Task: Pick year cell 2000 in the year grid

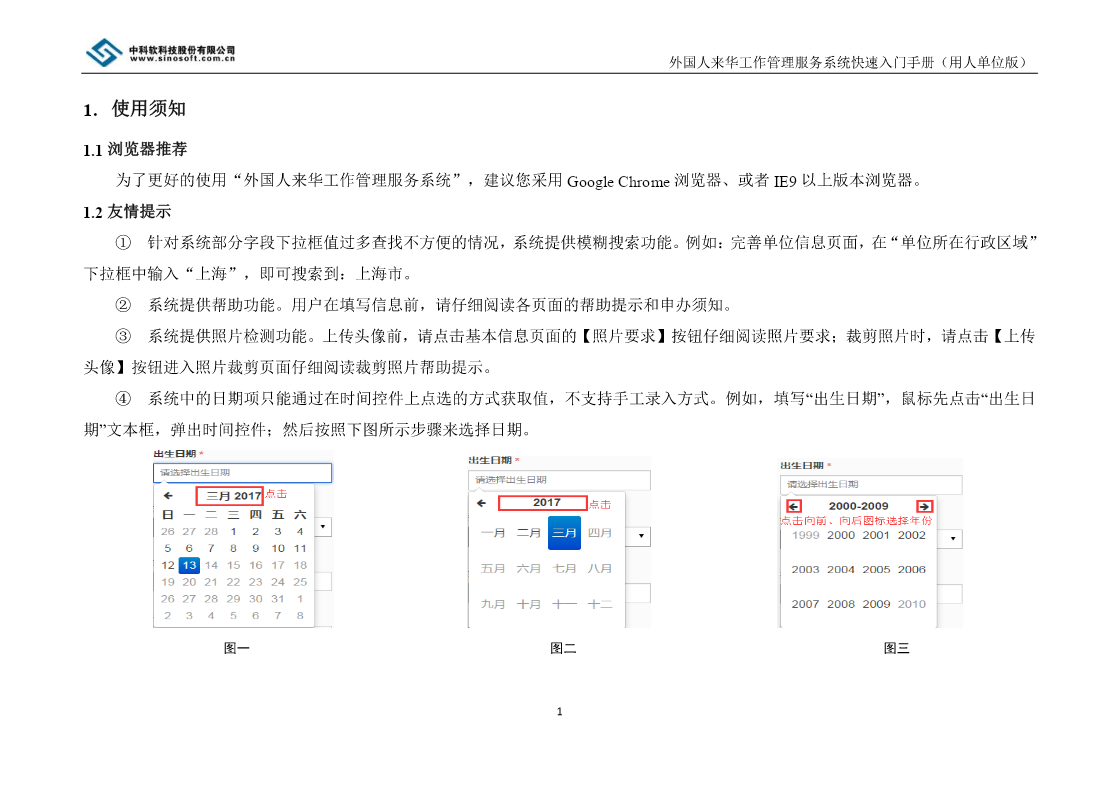Action: tap(841, 535)
